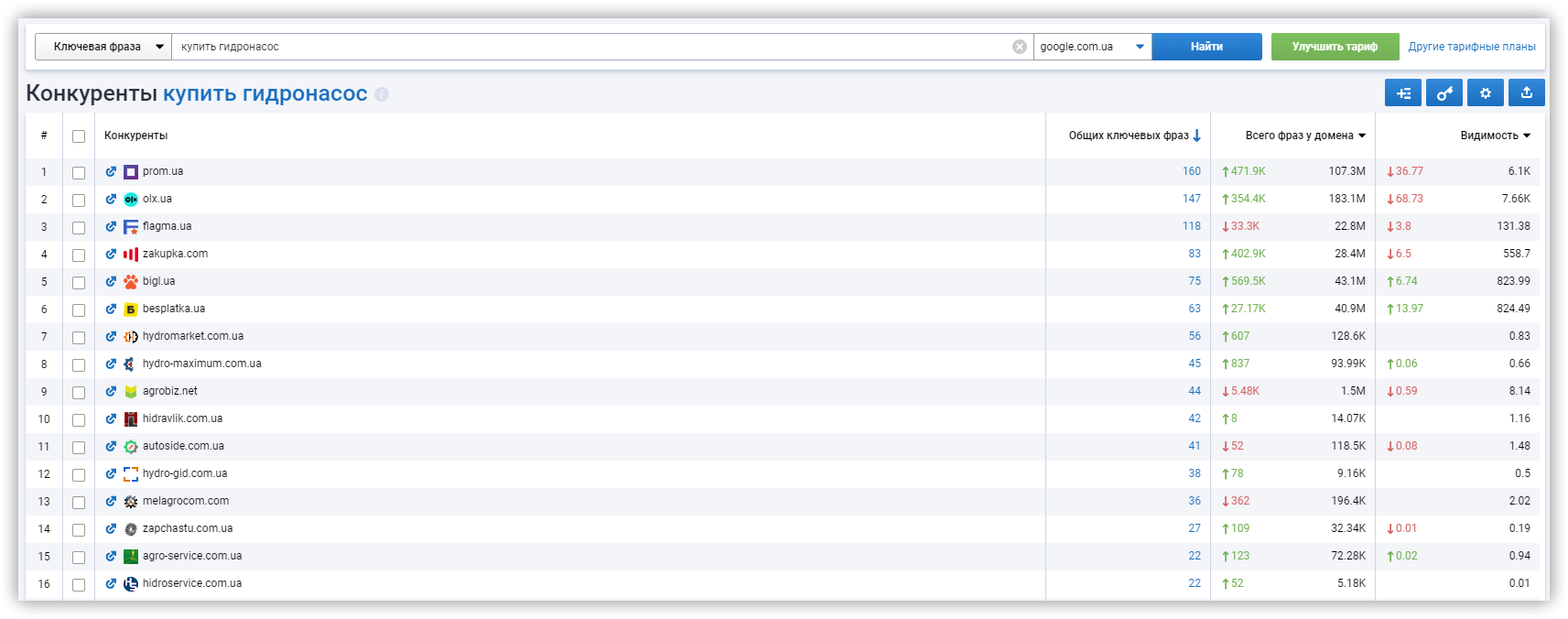This screenshot has height=619, width=1568.
Task: Open hidroservice.com.ua external link icon
Action: pos(111,583)
